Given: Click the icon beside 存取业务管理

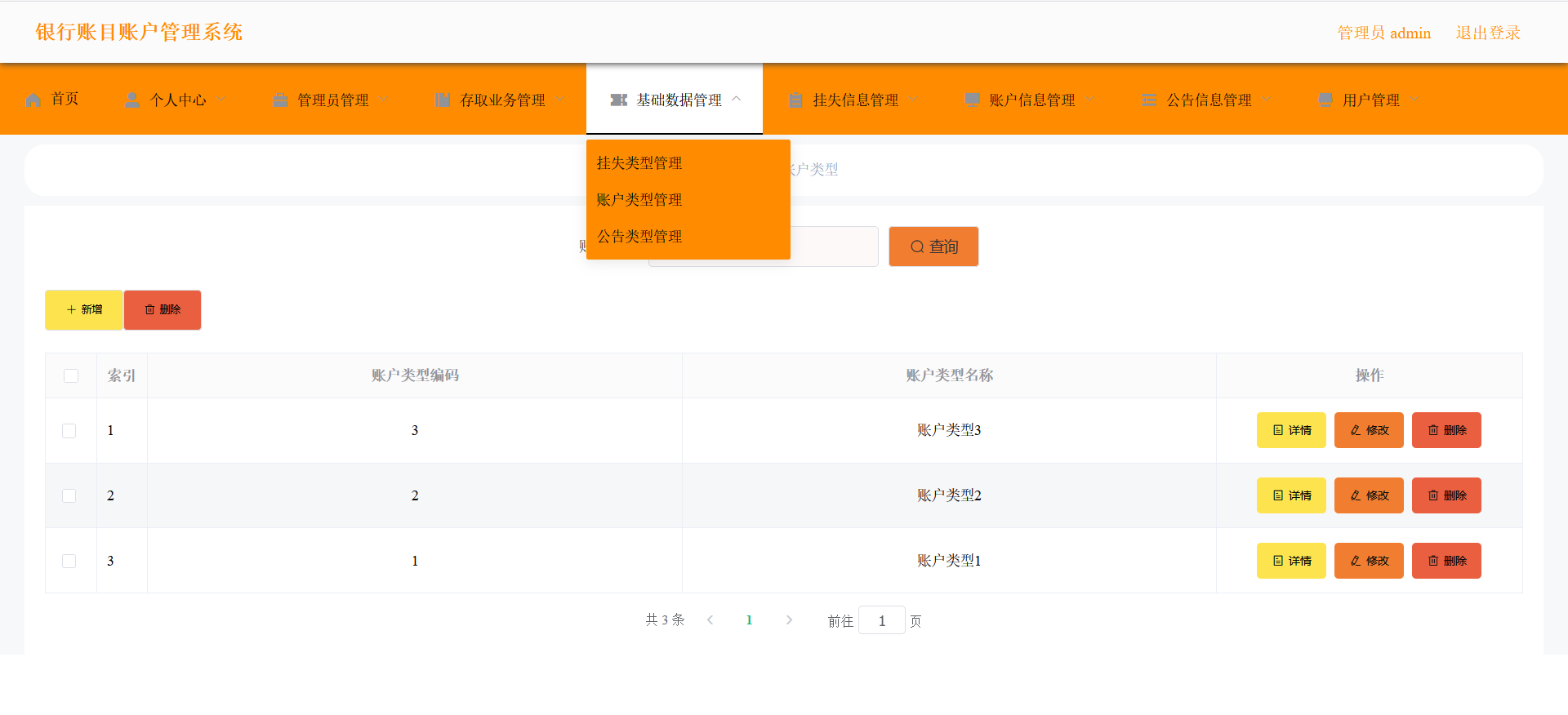Looking at the screenshot, I should pyautogui.click(x=443, y=100).
